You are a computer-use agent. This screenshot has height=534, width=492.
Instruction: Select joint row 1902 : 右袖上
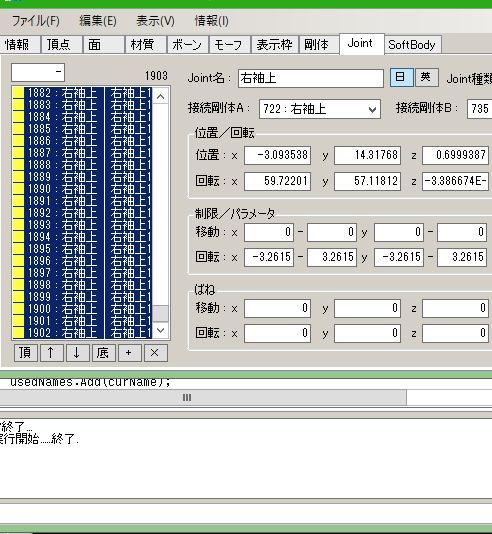(x=82, y=333)
